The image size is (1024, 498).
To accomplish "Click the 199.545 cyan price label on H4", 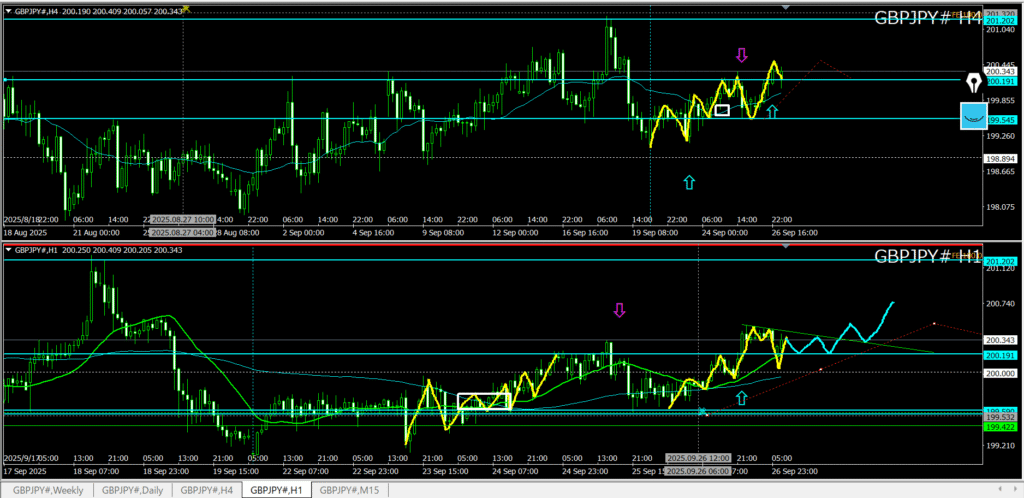I will 1001,120.
